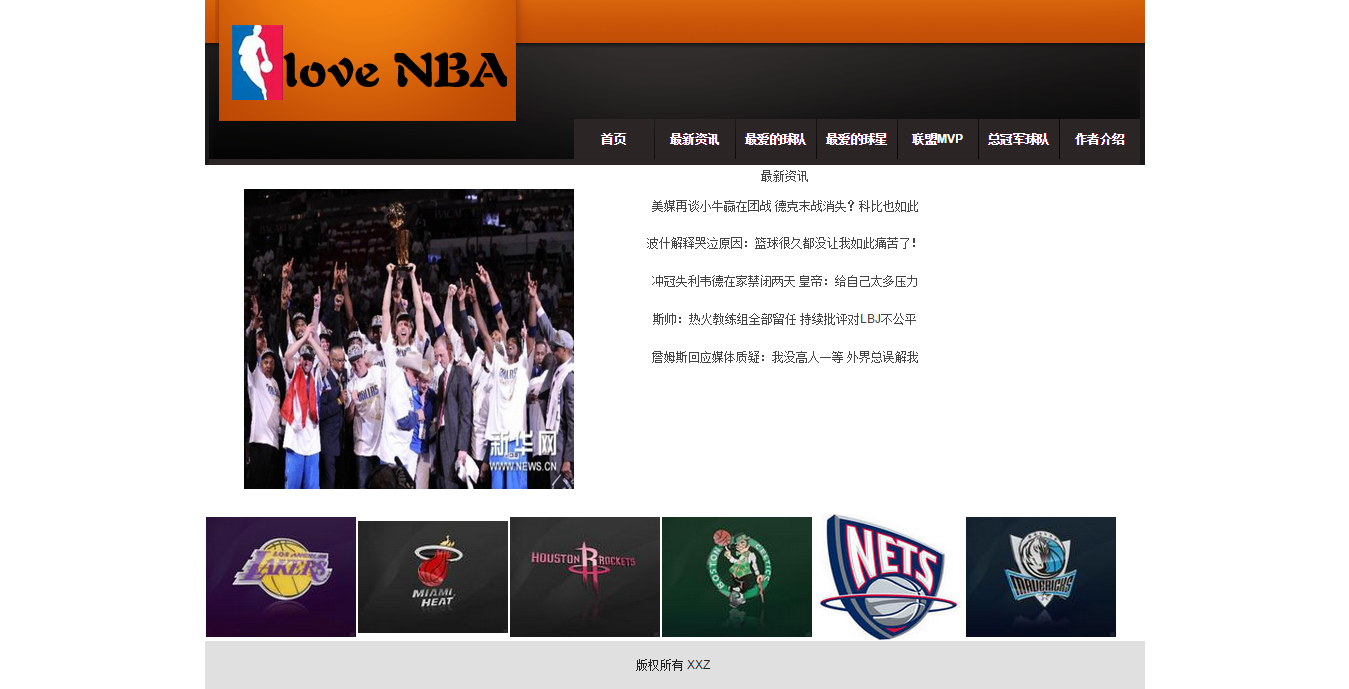Open the 波什解释哭泣原因 news link
1349x689 pixels.
click(782, 244)
